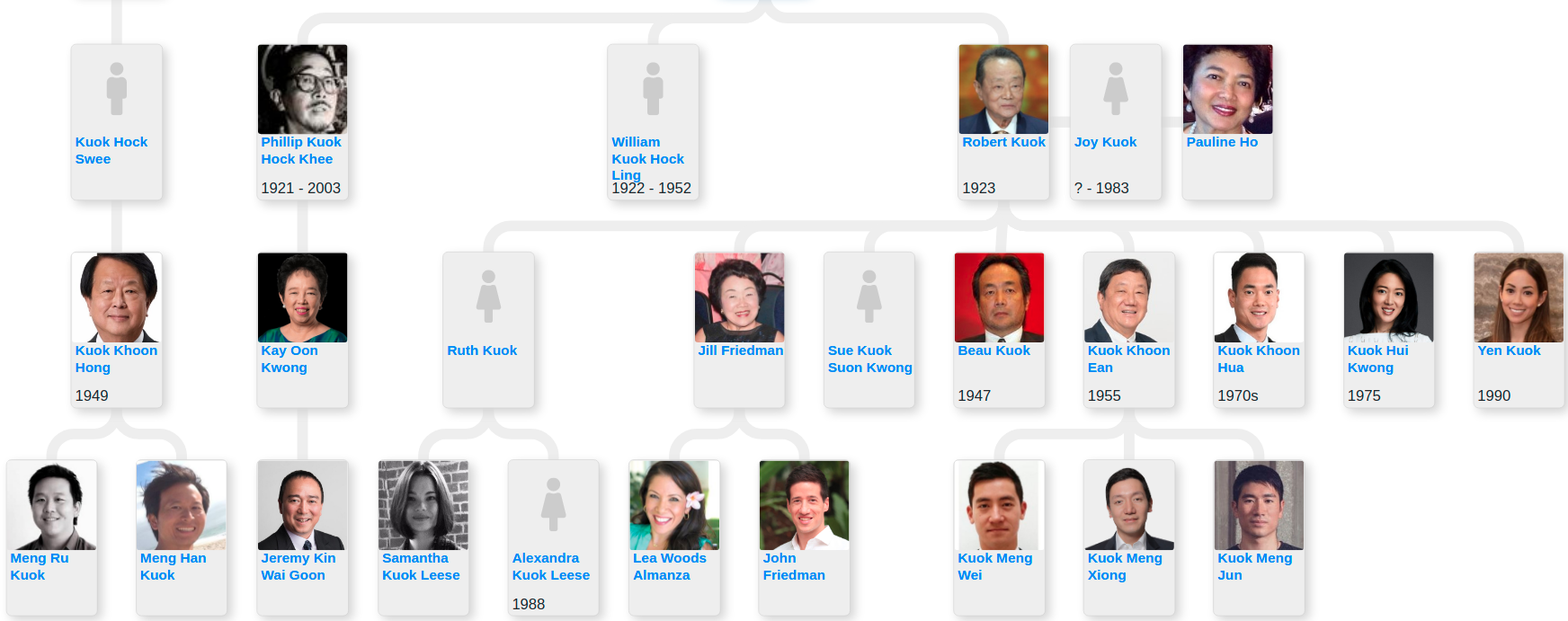
Task: Click the placeholder silhouette icon for Kuok Hock Swee
Action: point(117,88)
